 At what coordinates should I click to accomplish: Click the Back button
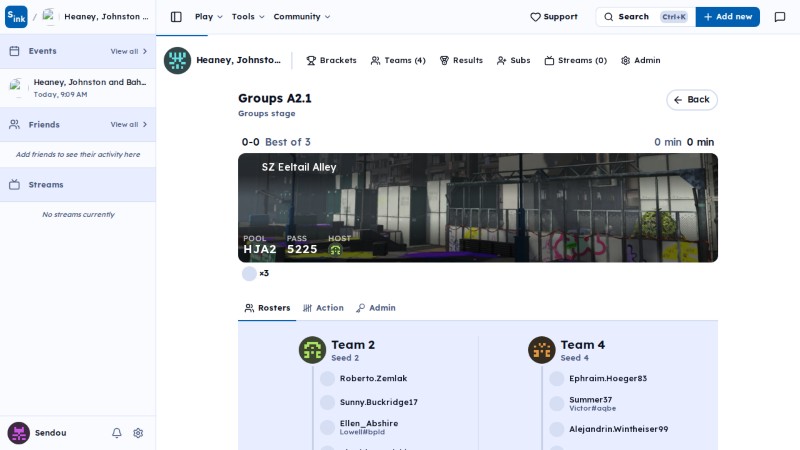point(692,99)
